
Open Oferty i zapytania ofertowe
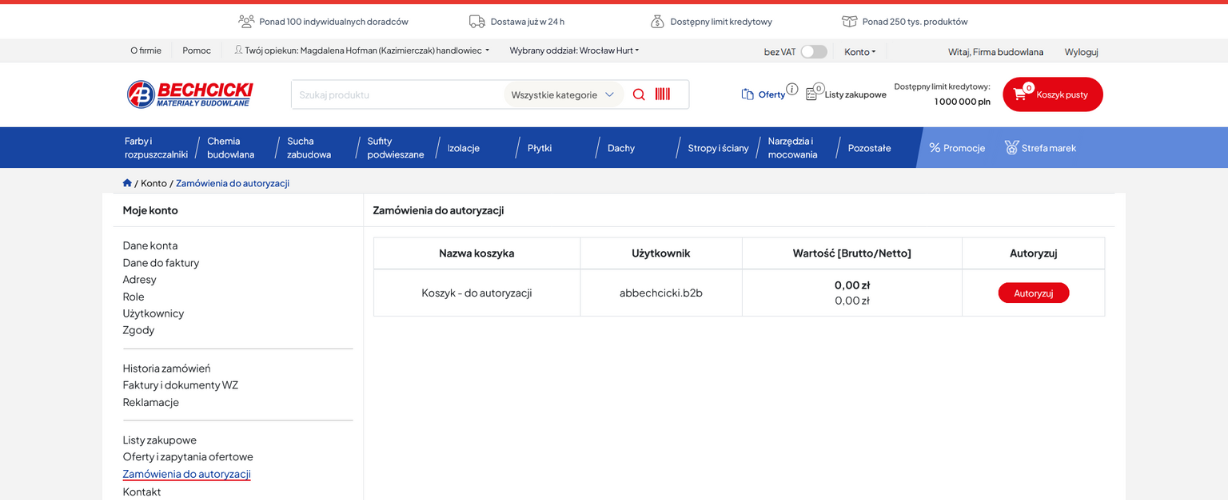188,457
